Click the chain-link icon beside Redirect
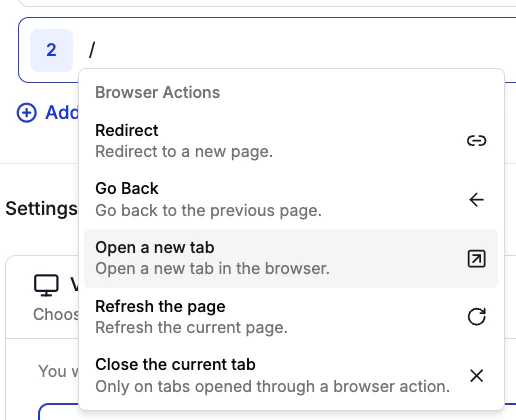 (476, 141)
